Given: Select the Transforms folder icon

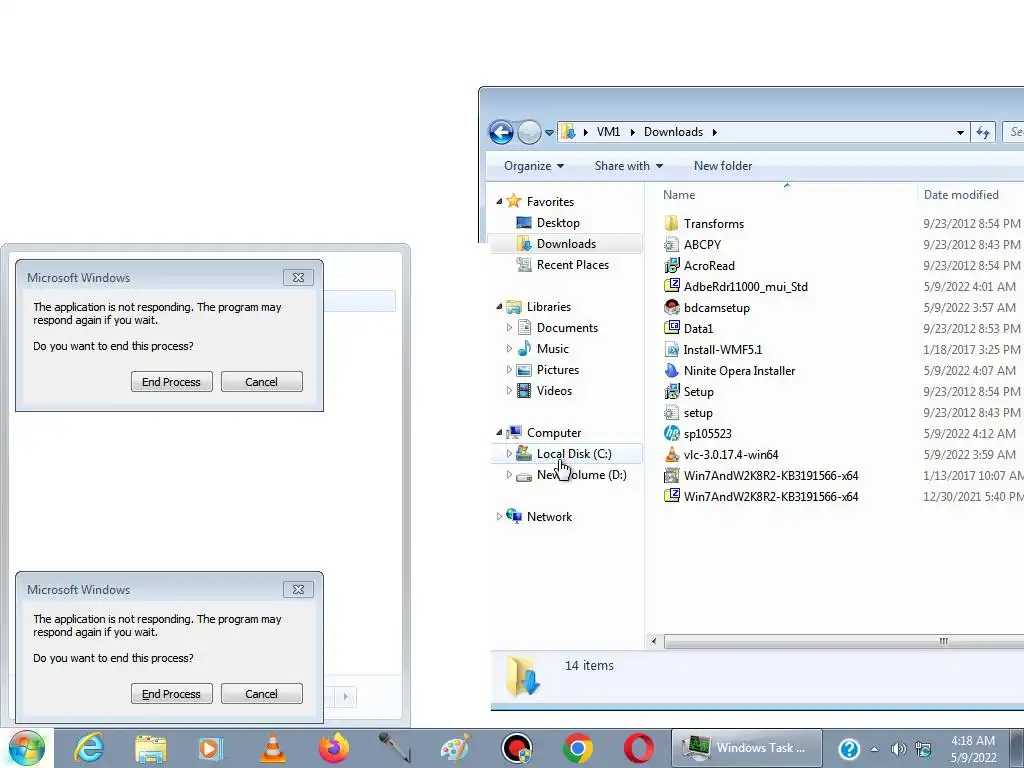Looking at the screenshot, I should point(671,223).
